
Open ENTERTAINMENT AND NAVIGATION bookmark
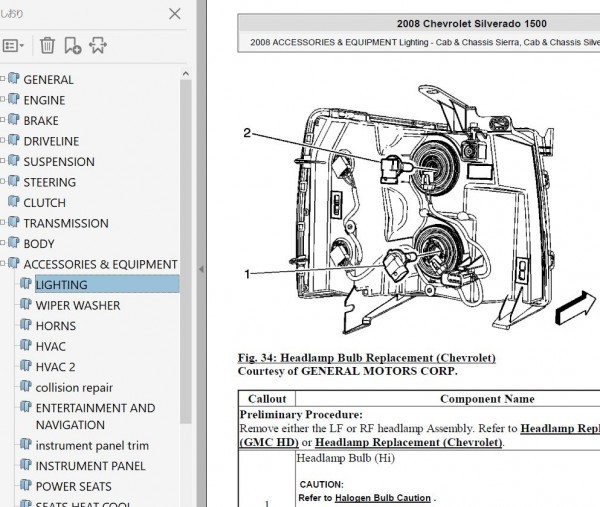[x=95, y=416]
